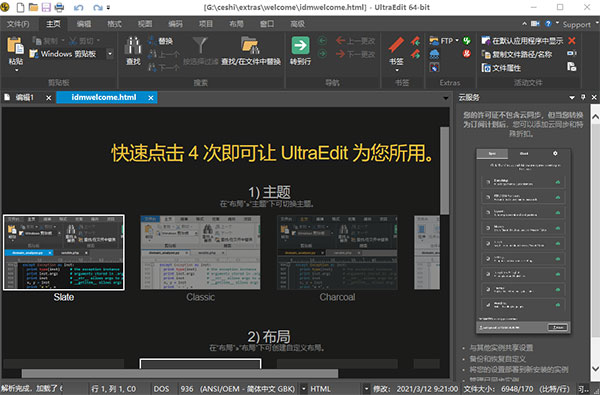Click the welcome page horizontal scrollbar

pyautogui.click(x=180, y=374)
